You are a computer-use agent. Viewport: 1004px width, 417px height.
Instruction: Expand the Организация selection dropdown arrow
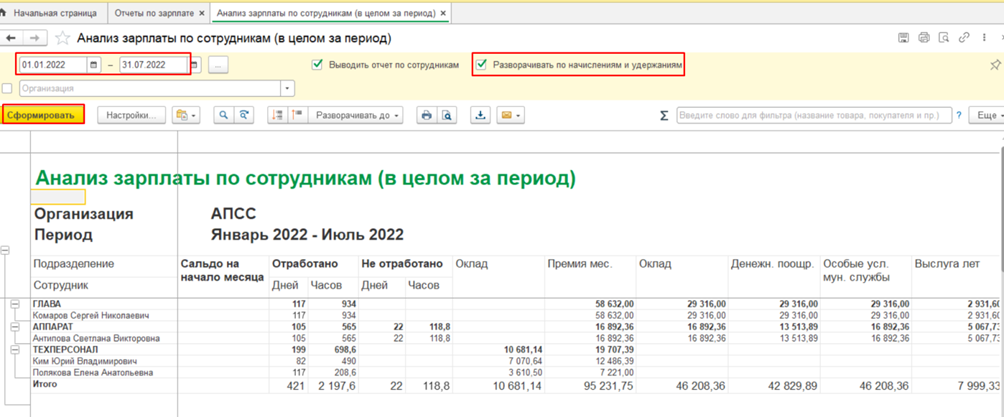(288, 89)
